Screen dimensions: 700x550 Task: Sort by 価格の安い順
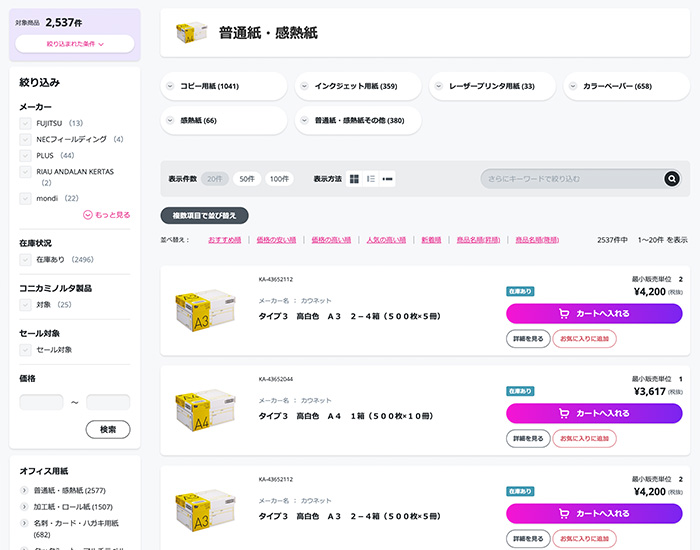[276, 240]
